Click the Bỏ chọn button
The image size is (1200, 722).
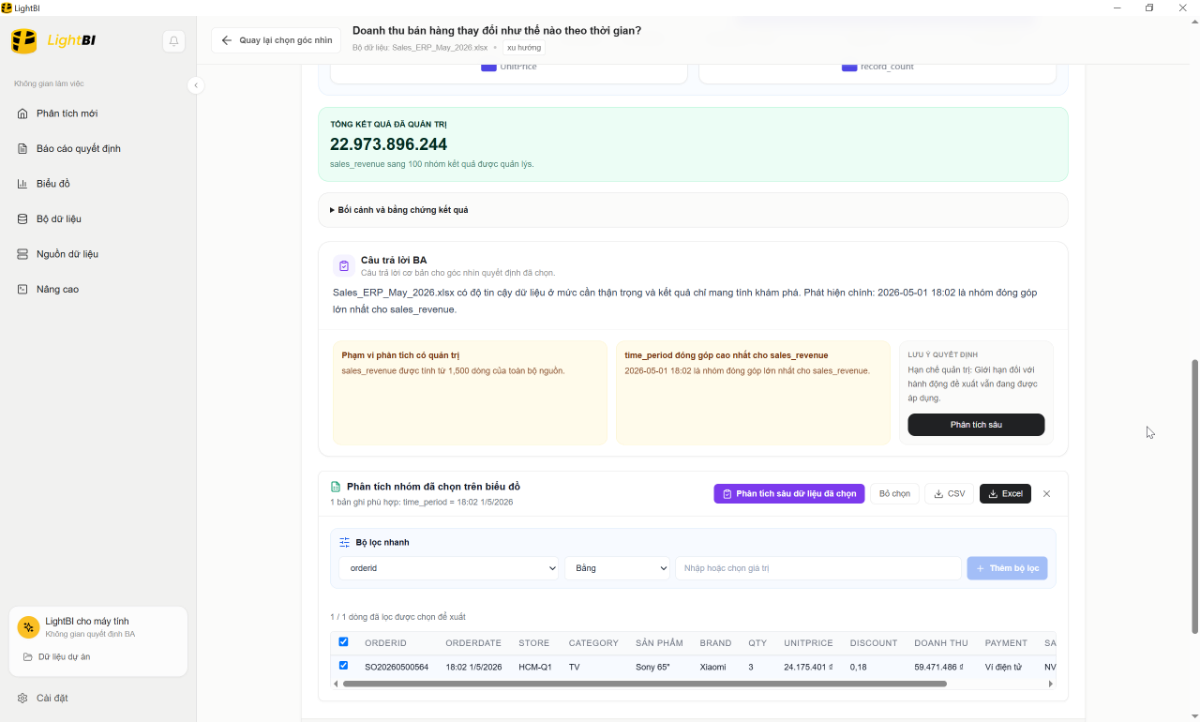(x=895, y=494)
